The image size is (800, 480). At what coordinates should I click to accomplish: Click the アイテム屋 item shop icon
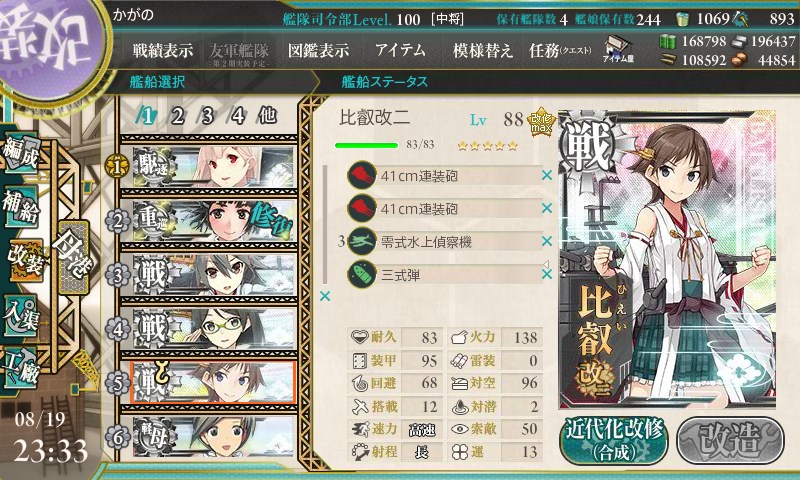click(617, 49)
